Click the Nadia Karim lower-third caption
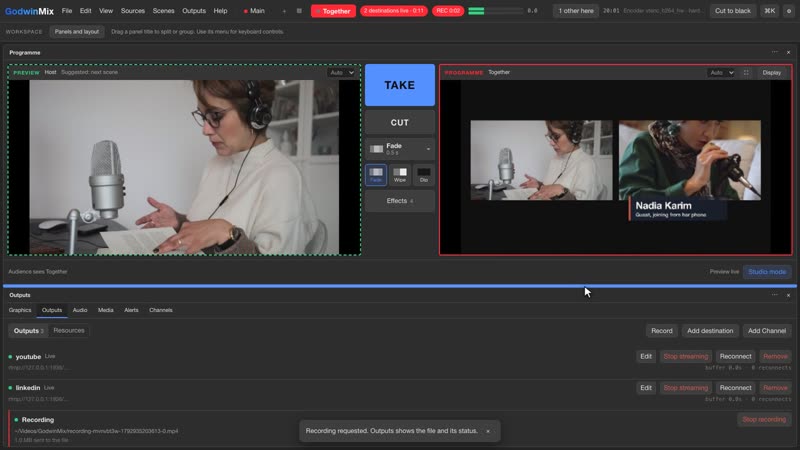The image size is (800, 450). pyautogui.click(x=678, y=209)
